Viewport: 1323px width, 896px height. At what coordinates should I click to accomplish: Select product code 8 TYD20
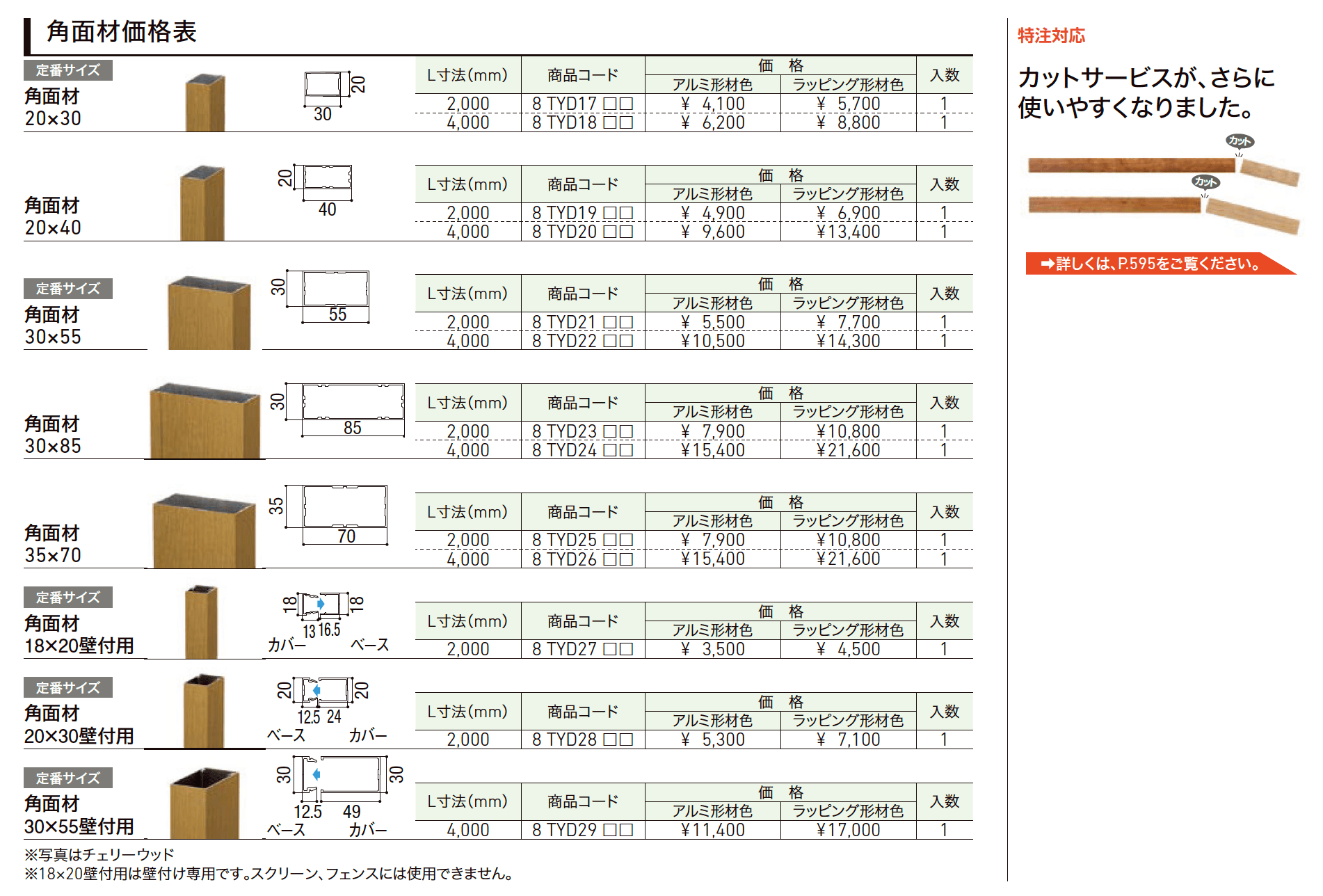(582, 232)
